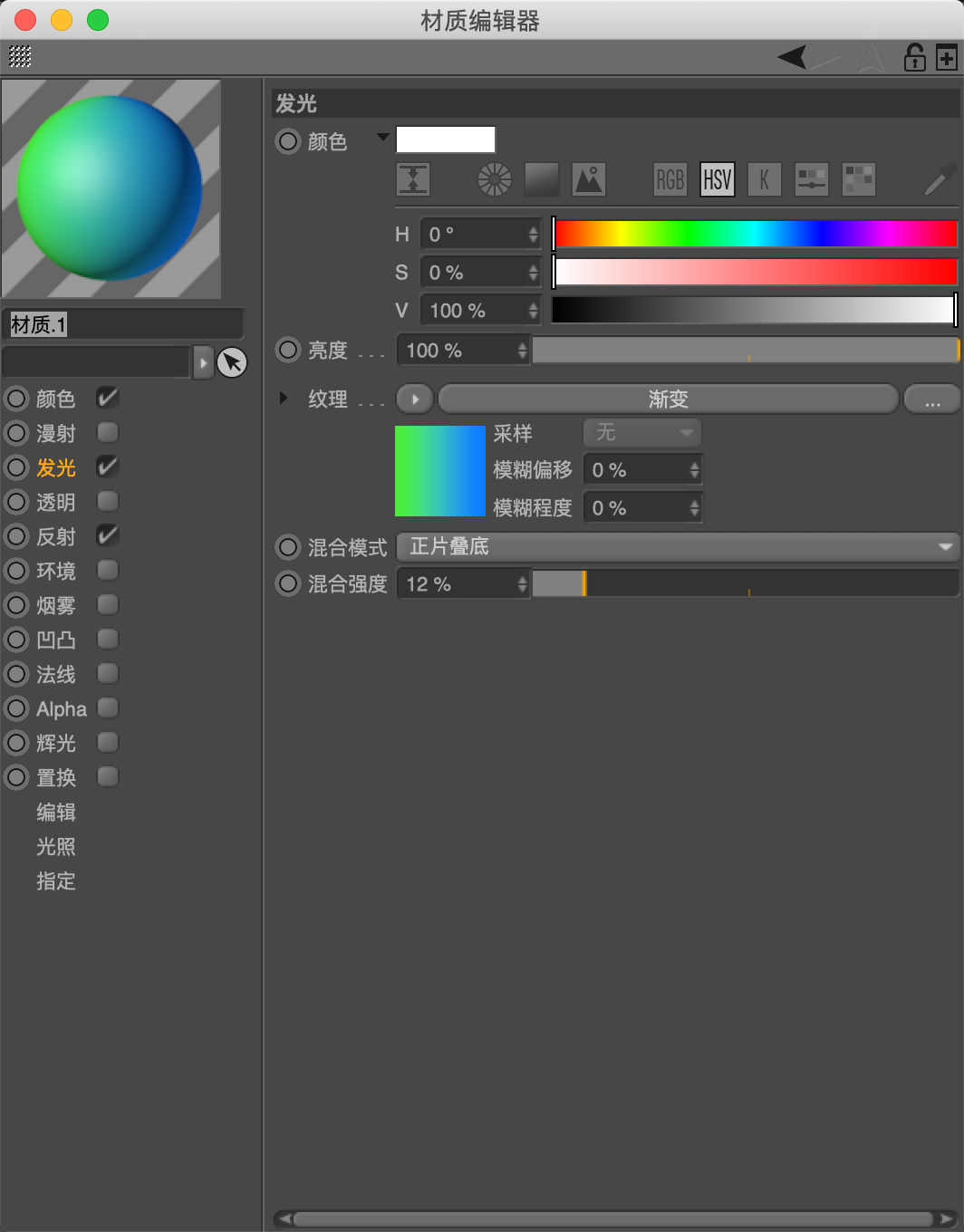Open the texture arrow menu button
964x1232 pixels.
[415, 399]
